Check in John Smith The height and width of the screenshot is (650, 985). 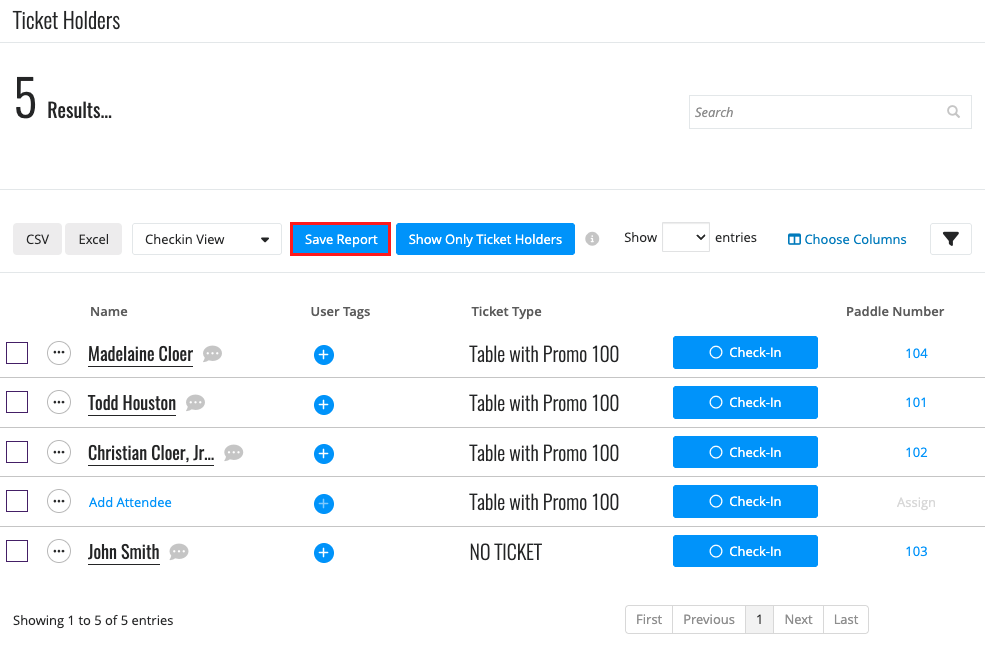tap(745, 551)
